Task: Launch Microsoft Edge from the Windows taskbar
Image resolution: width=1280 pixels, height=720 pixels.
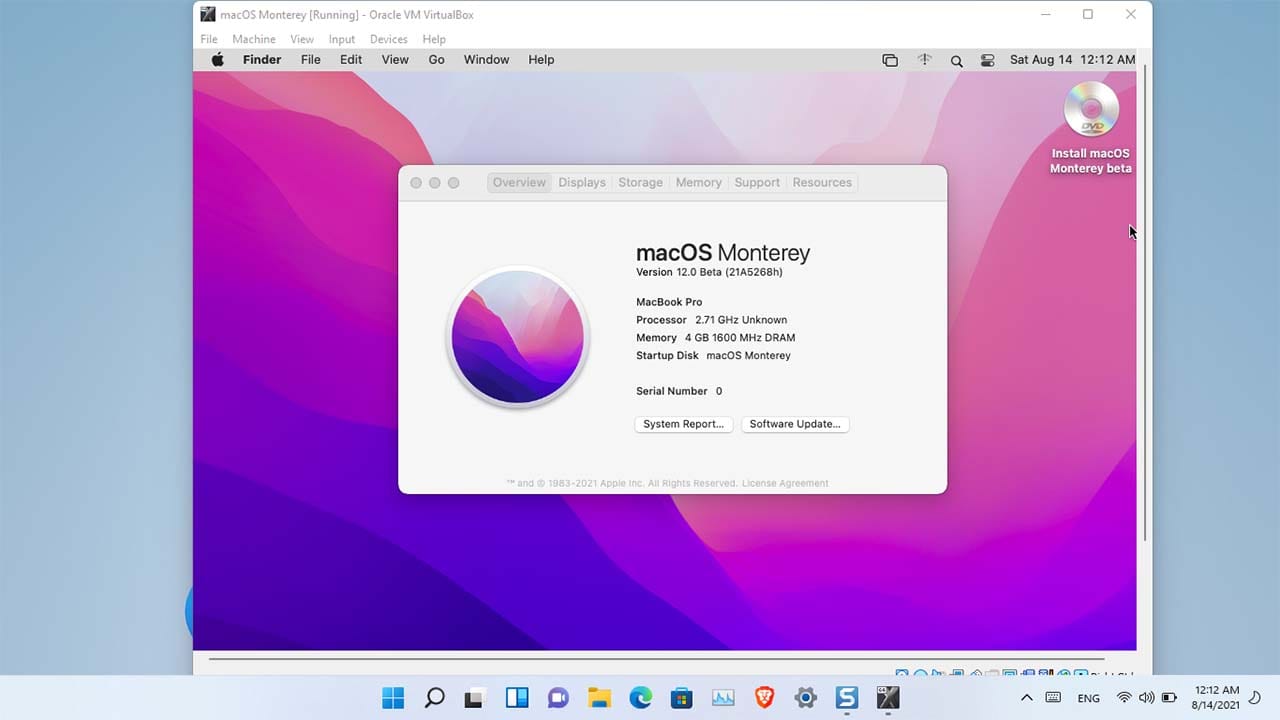Action: point(640,697)
